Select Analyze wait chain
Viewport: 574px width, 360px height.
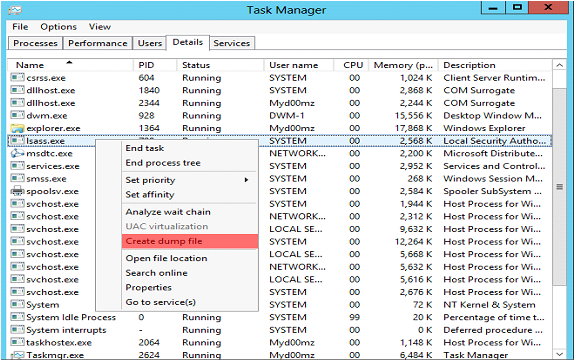point(190,212)
